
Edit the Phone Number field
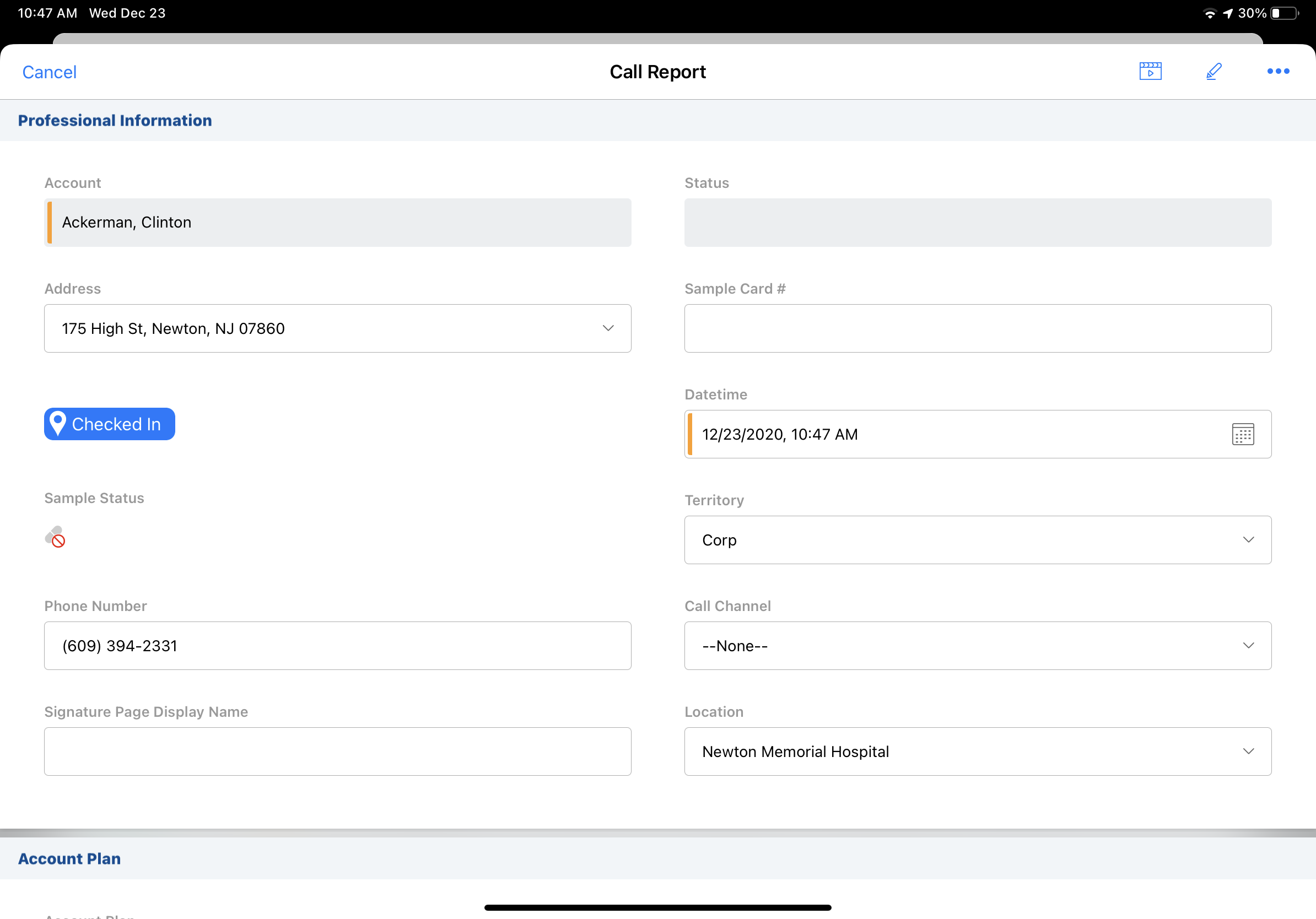337,646
